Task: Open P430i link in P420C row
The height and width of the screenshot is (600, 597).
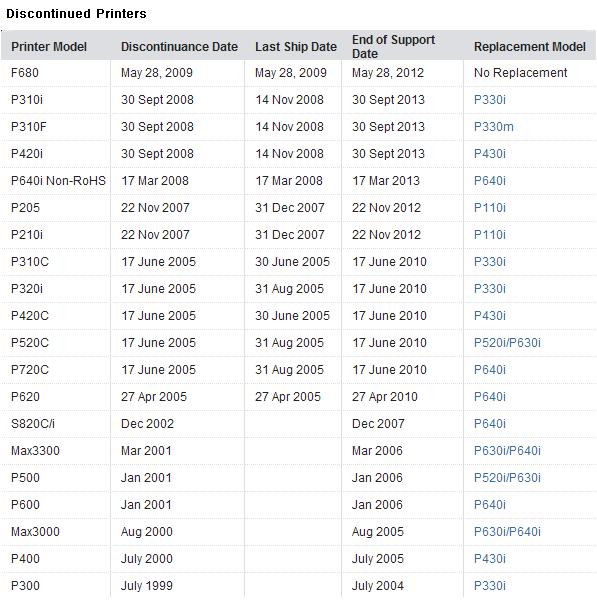Action: [x=489, y=316]
